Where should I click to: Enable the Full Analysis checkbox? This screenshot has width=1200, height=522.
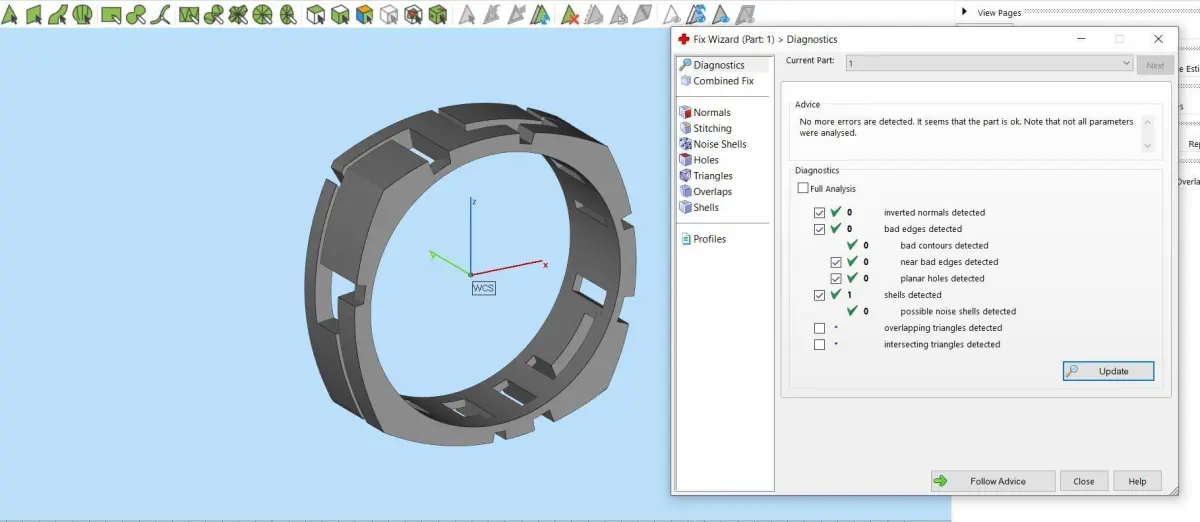[803, 188]
